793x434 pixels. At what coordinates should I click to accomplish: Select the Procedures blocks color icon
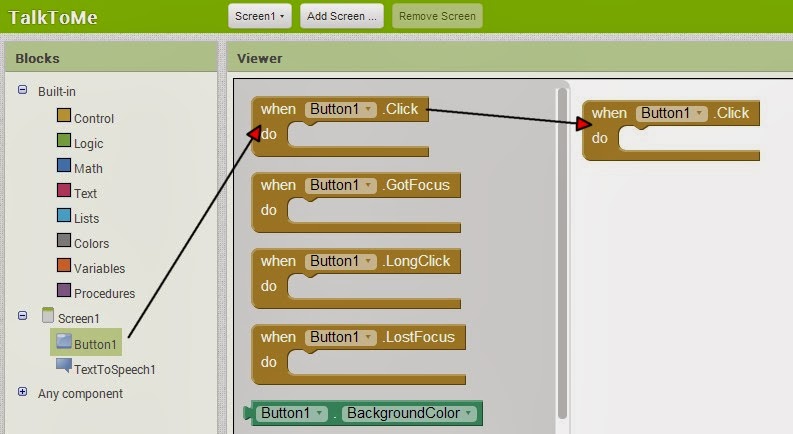(x=64, y=290)
